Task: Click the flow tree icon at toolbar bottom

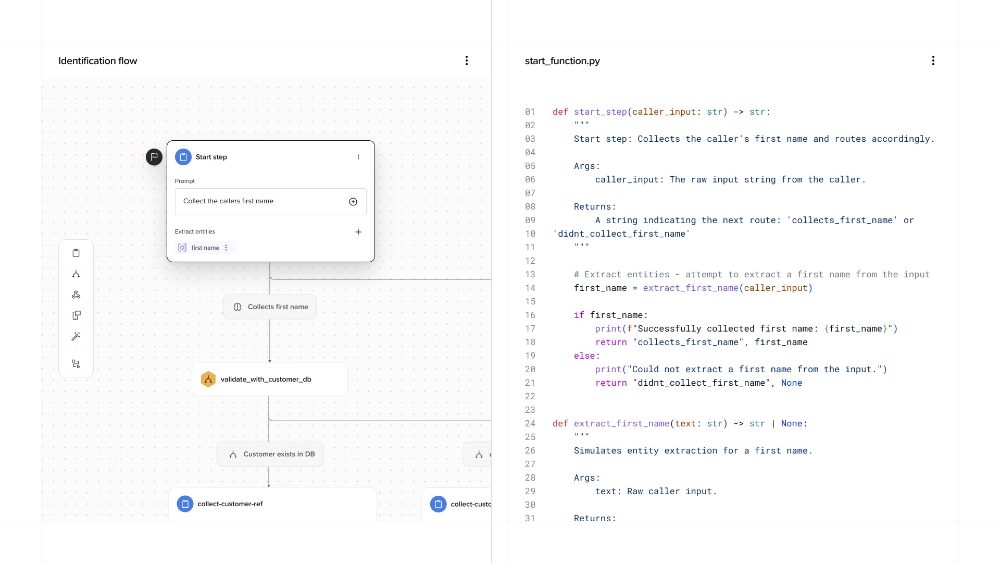Action: click(76, 364)
